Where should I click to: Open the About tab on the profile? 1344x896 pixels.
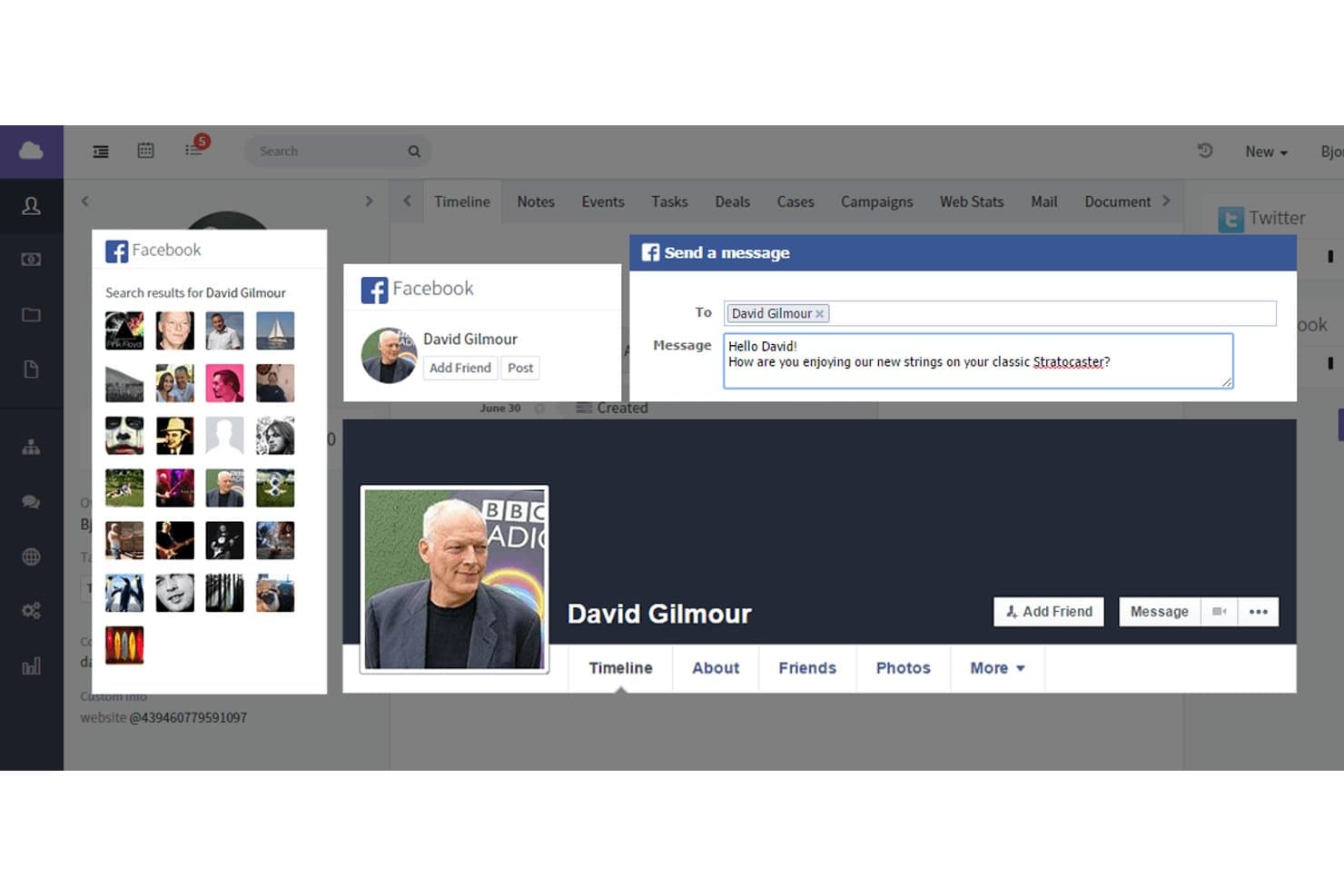click(716, 668)
